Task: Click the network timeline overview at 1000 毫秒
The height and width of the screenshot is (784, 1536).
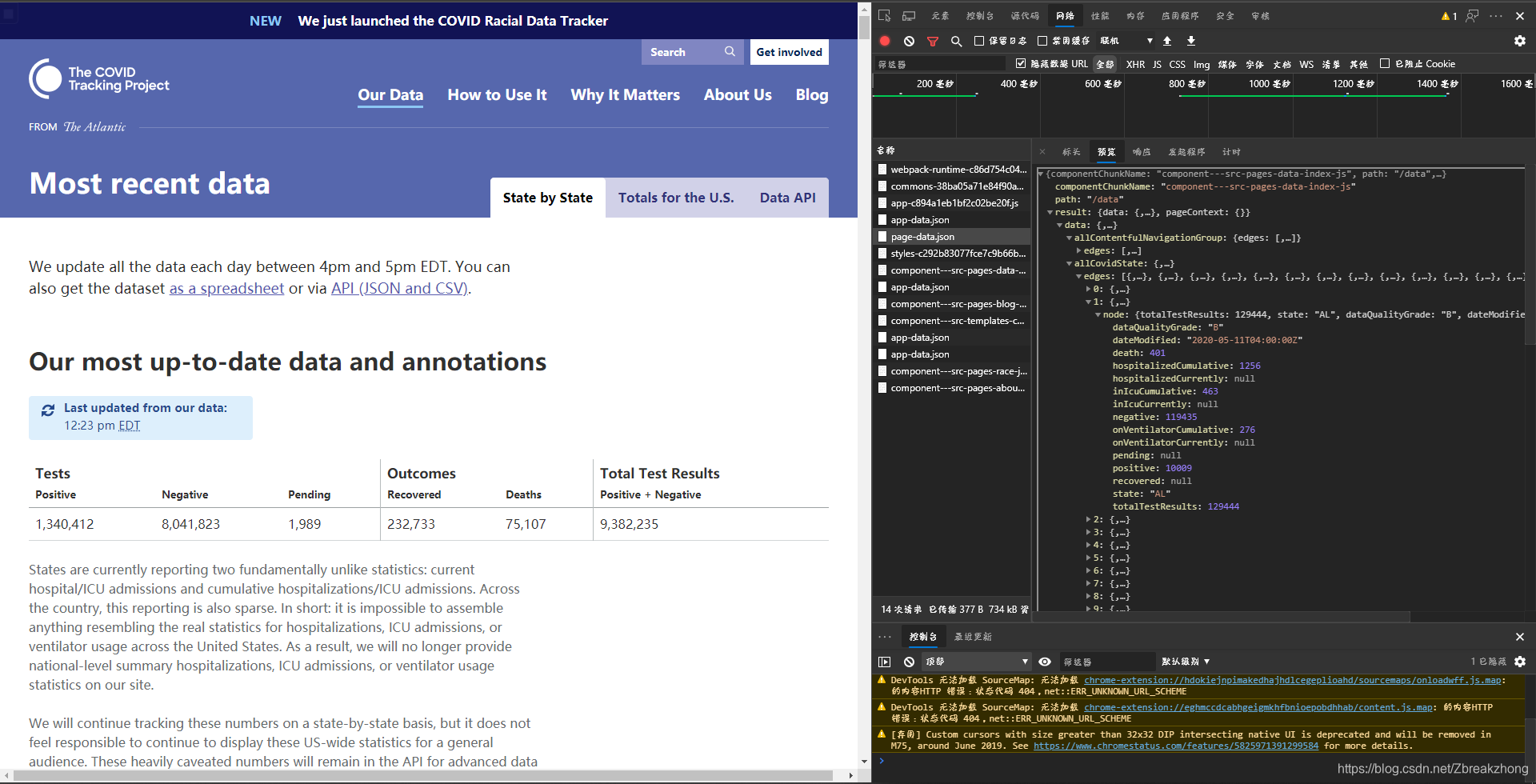Action: (x=1270, y=83)
